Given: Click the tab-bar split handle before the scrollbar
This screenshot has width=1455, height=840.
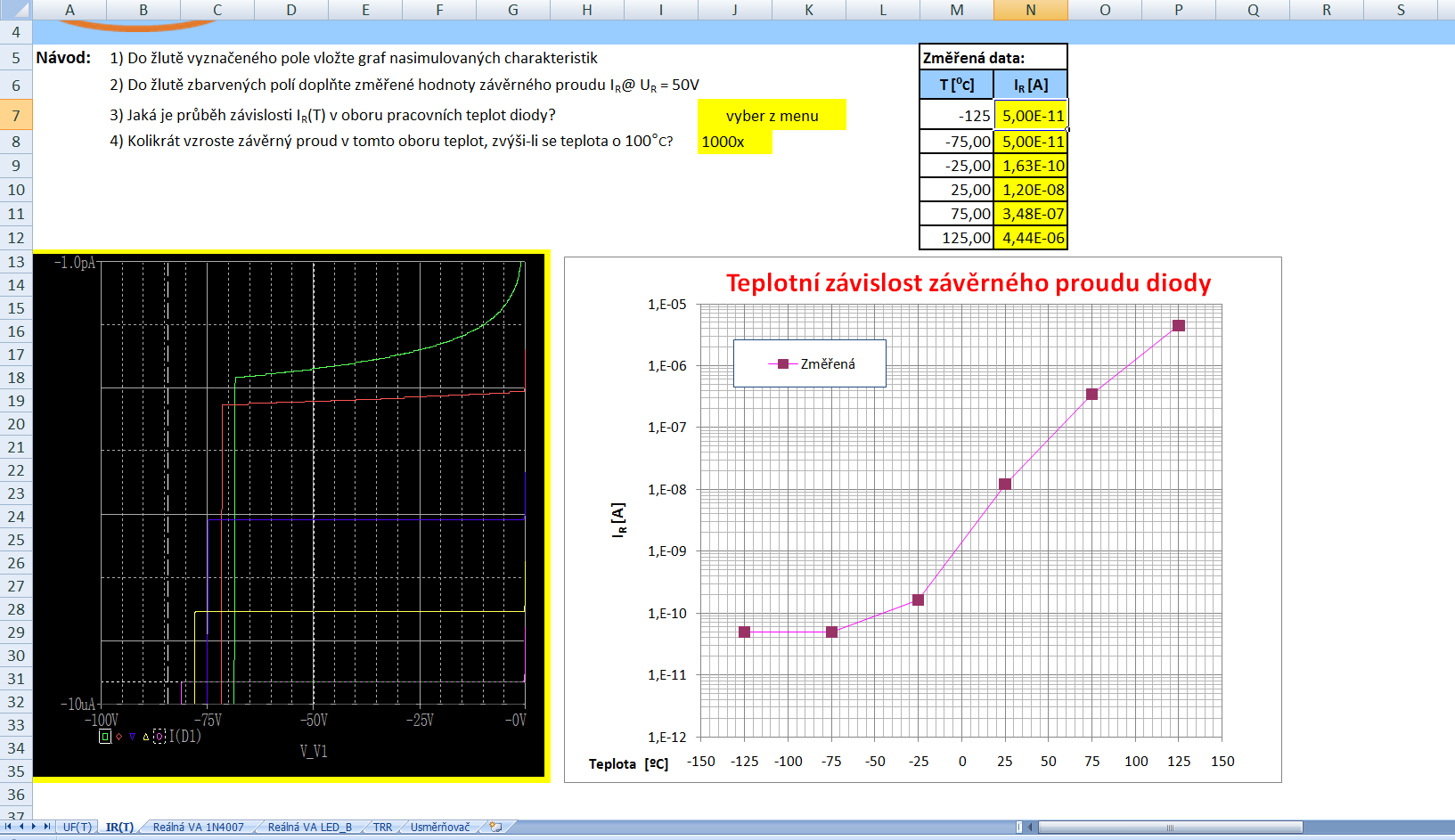Looking at the screenshot, I should click(x=1019, y=827).
